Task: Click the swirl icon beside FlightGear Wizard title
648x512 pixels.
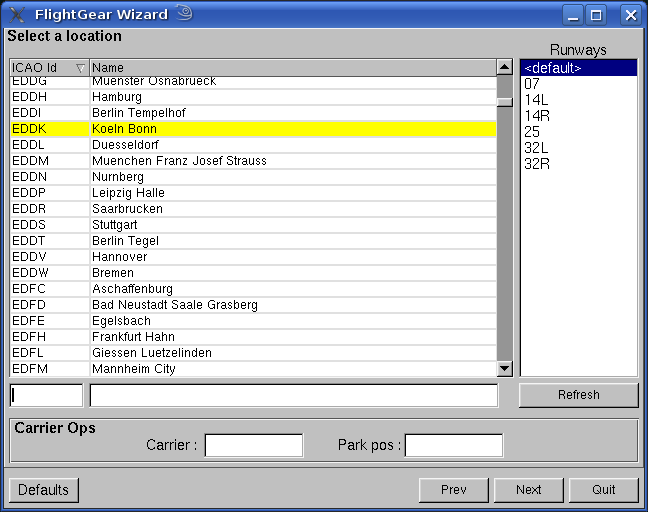Action: pyautogui.click(x=184, y=12)
